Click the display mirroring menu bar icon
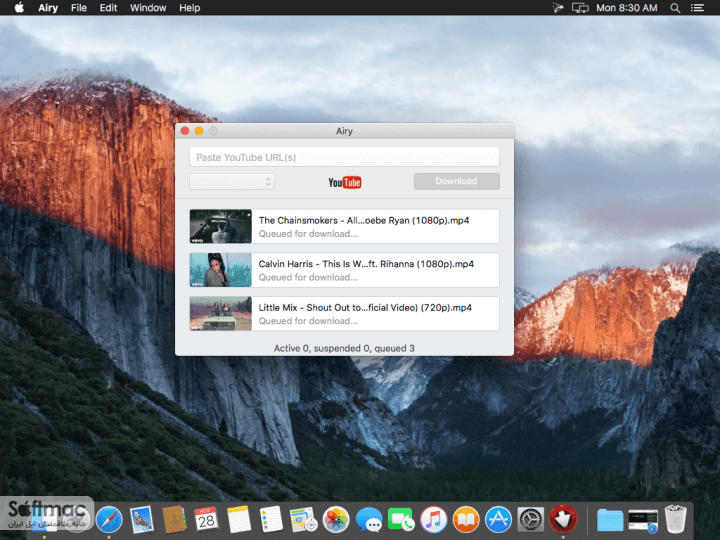 click(580, 8)
